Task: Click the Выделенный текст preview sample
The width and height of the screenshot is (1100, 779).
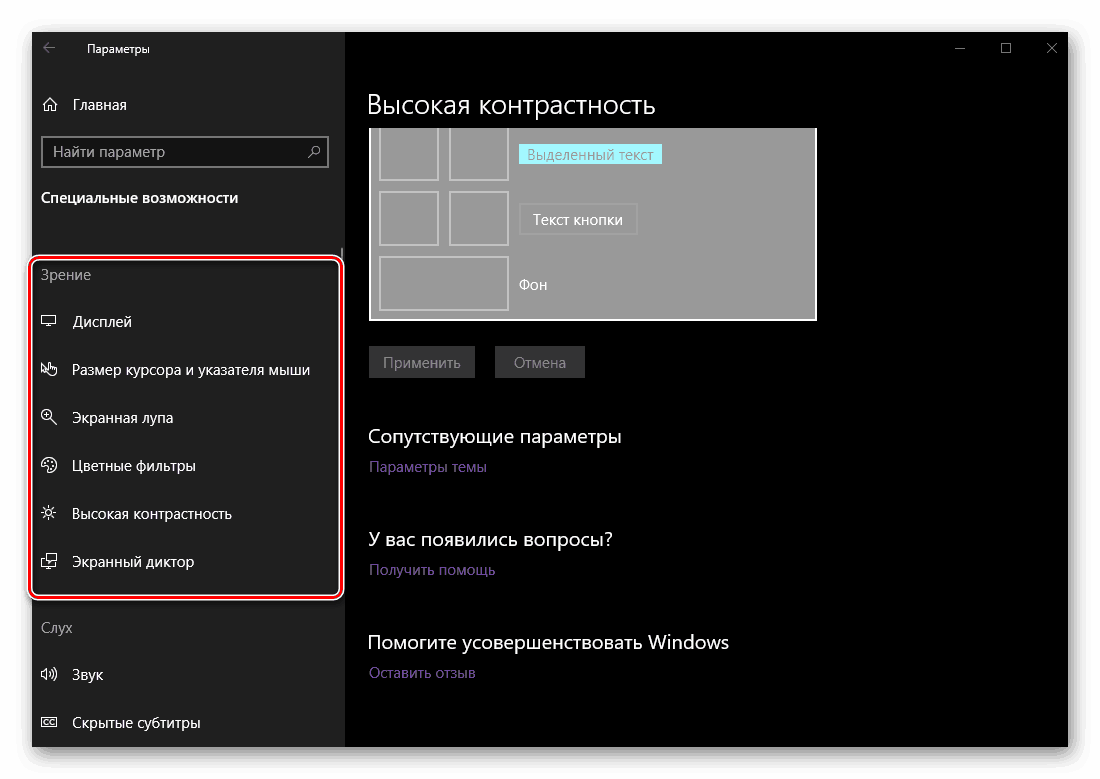Action: pos(590,154)
